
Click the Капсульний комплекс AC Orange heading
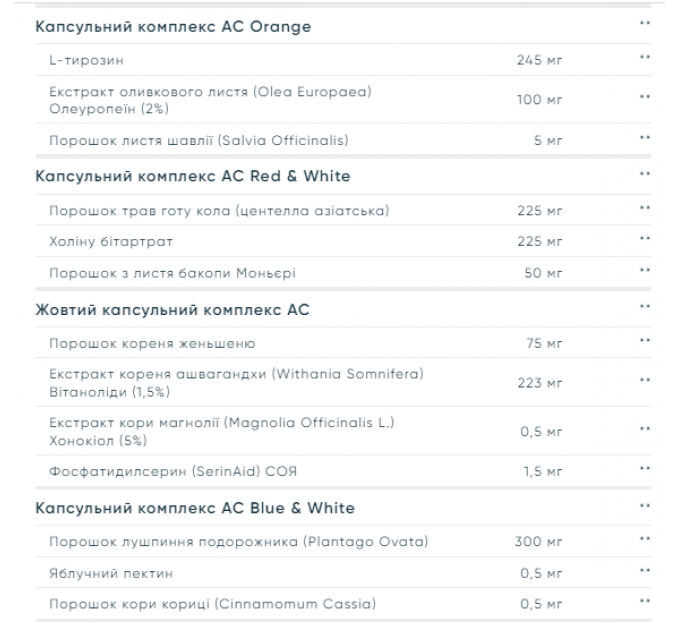point(173,26)
